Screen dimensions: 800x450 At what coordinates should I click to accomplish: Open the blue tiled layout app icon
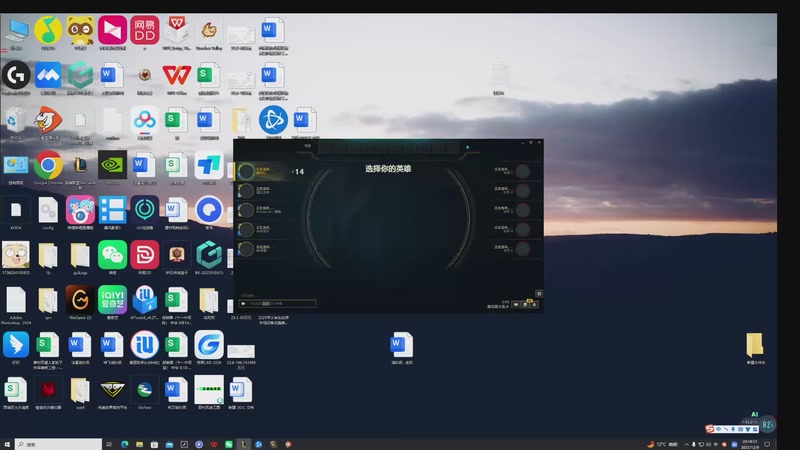(x=113, y=210)
